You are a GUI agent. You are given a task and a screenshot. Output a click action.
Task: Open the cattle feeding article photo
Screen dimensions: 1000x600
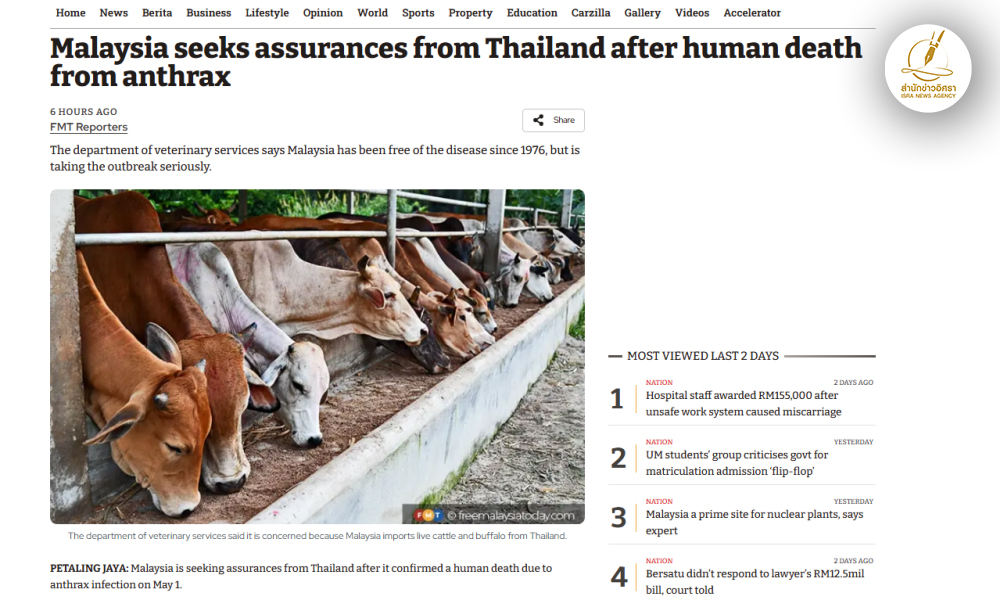317,356
